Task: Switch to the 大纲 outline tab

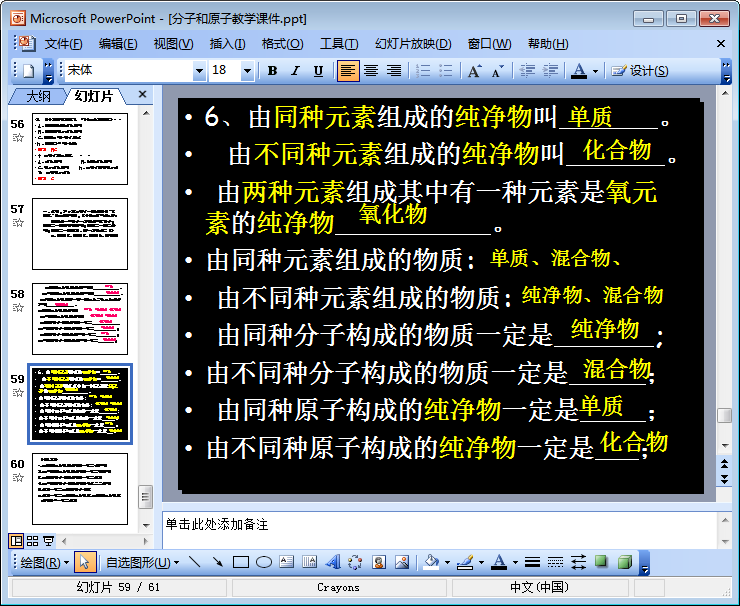Action: (x=38, y=96)
